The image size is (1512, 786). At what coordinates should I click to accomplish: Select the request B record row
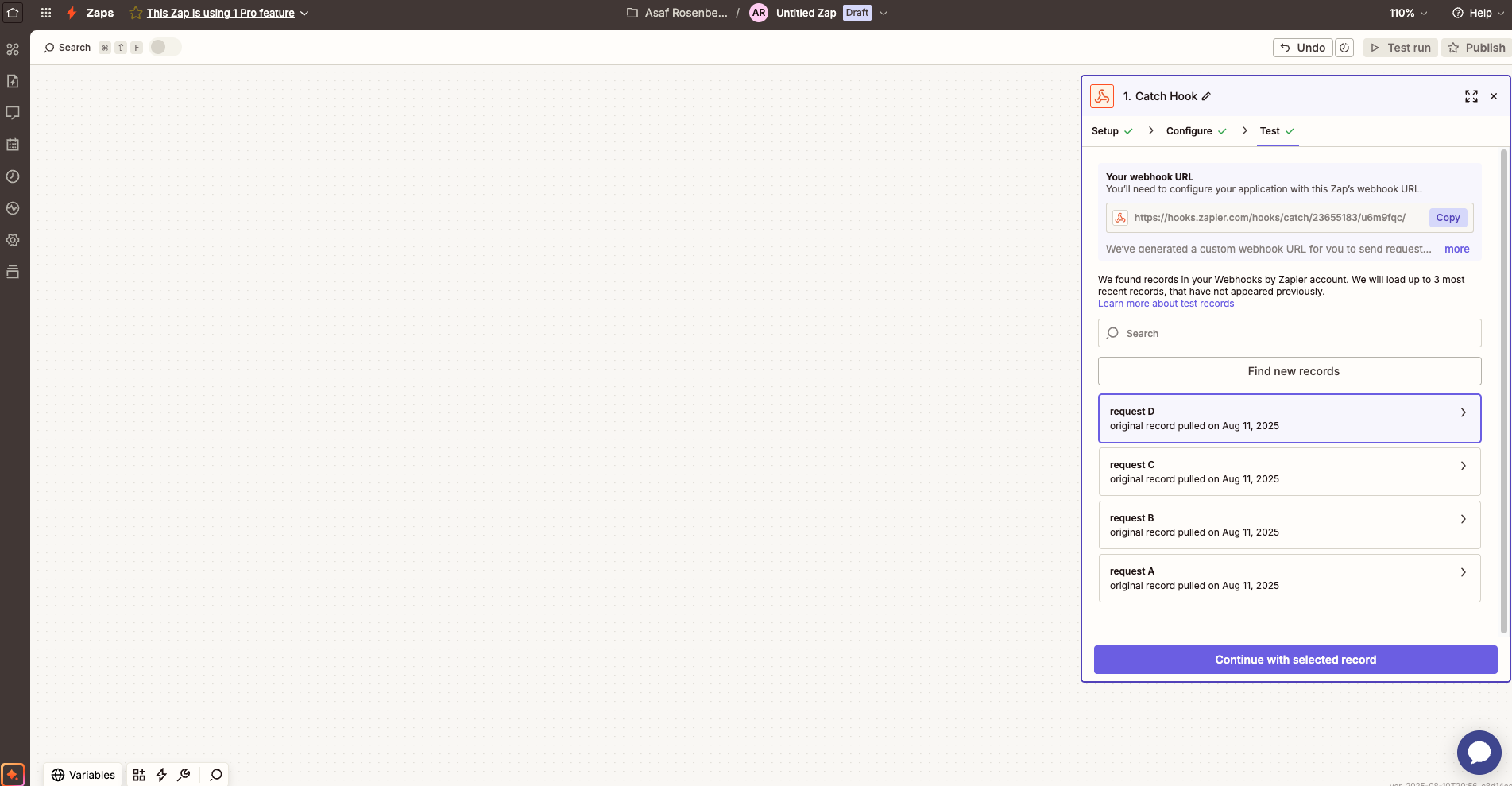[x=1290, y=525]
